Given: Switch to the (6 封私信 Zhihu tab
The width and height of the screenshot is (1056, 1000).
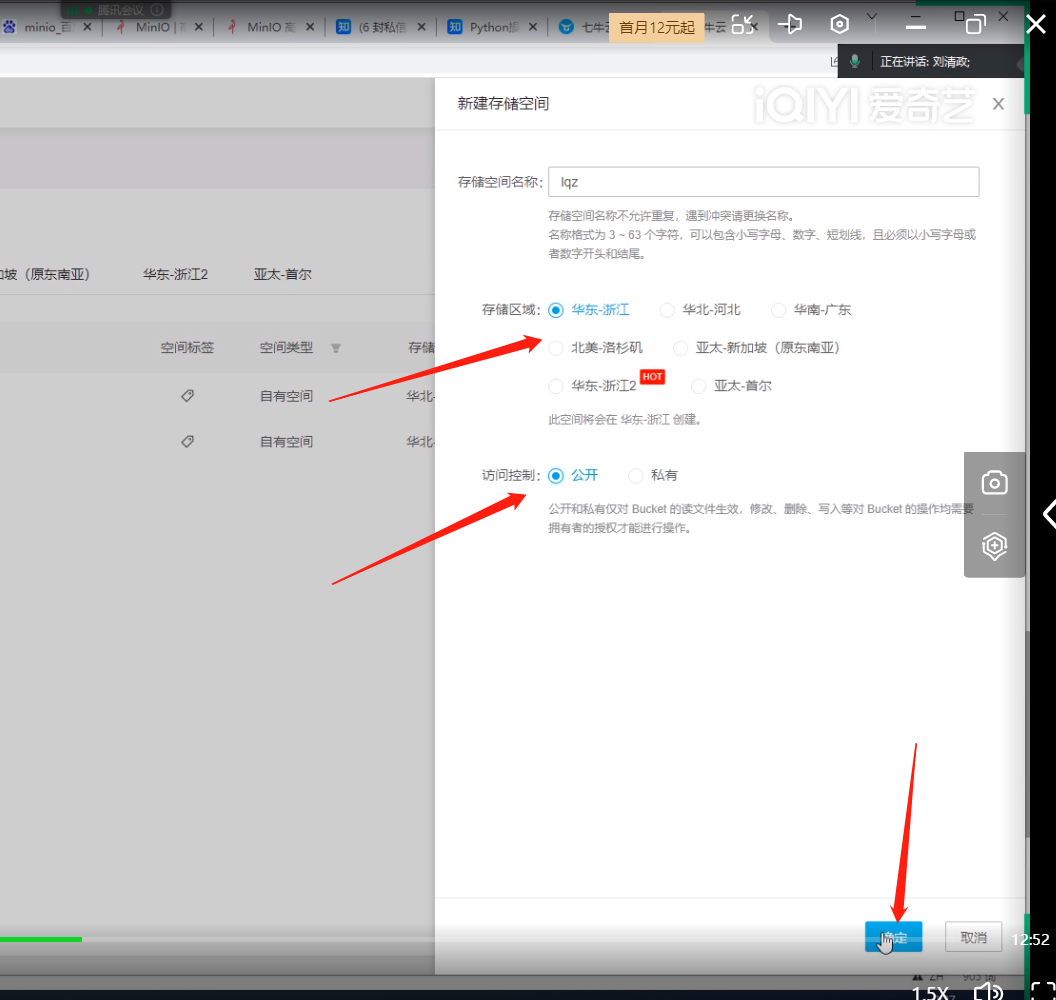Looking at the screenshot, I should [x=383, y=27].
